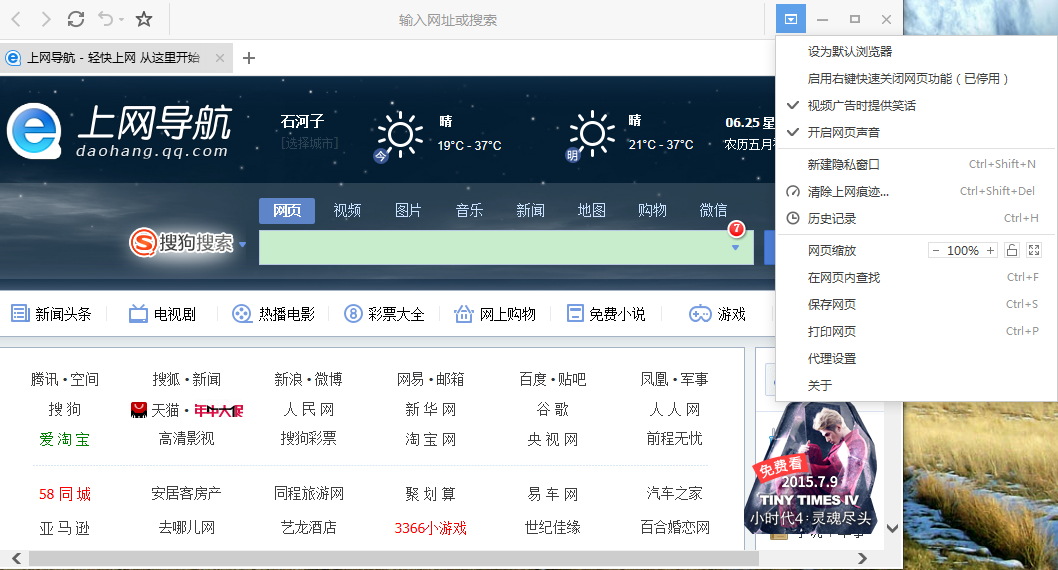Image resolution: width=1058 pixels, height=570 pixels.
Task: Open the 3366小游戏 link
Action: coord(430,528)
